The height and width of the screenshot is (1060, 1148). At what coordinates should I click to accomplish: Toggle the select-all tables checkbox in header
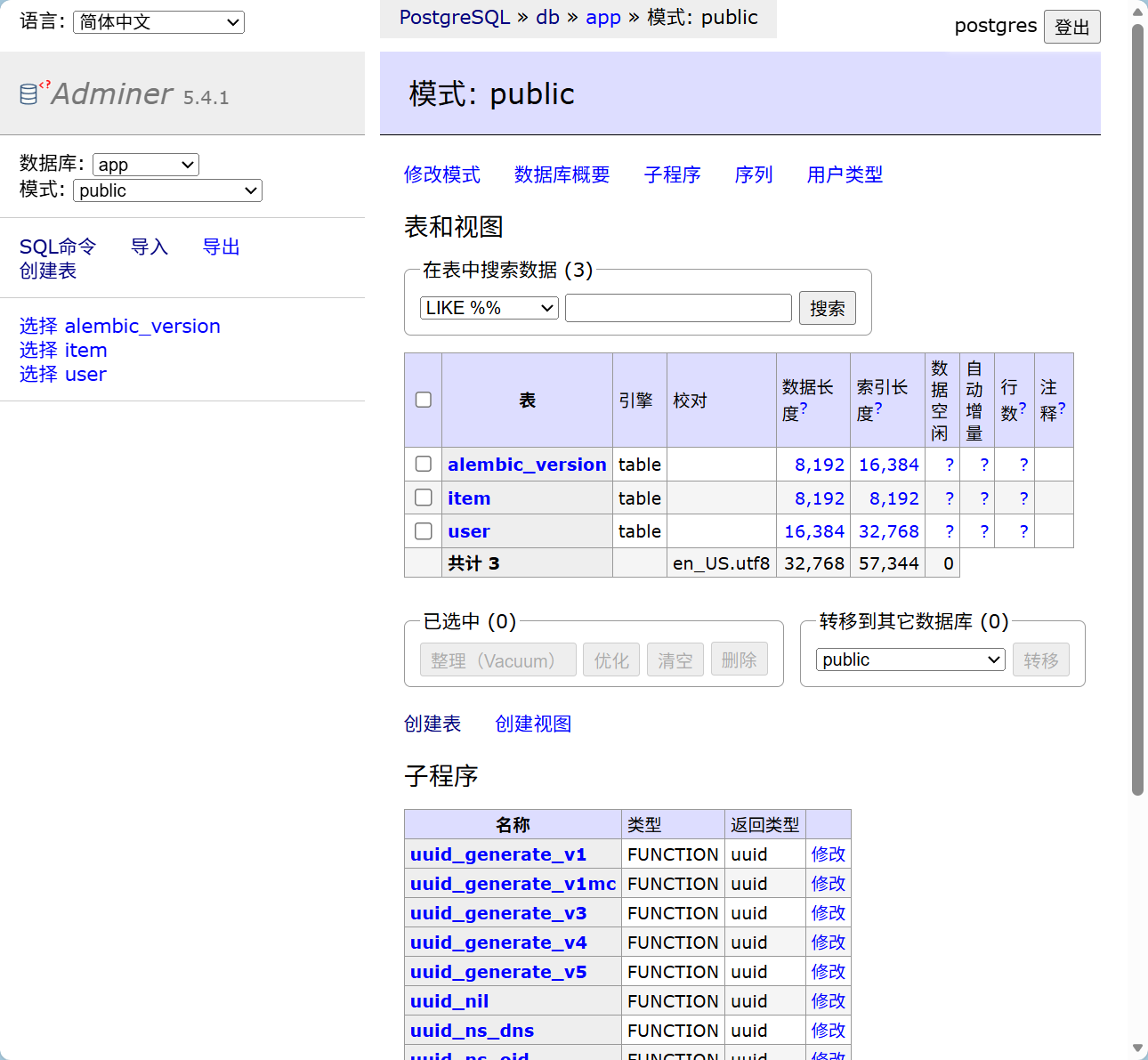click(424, 400)
